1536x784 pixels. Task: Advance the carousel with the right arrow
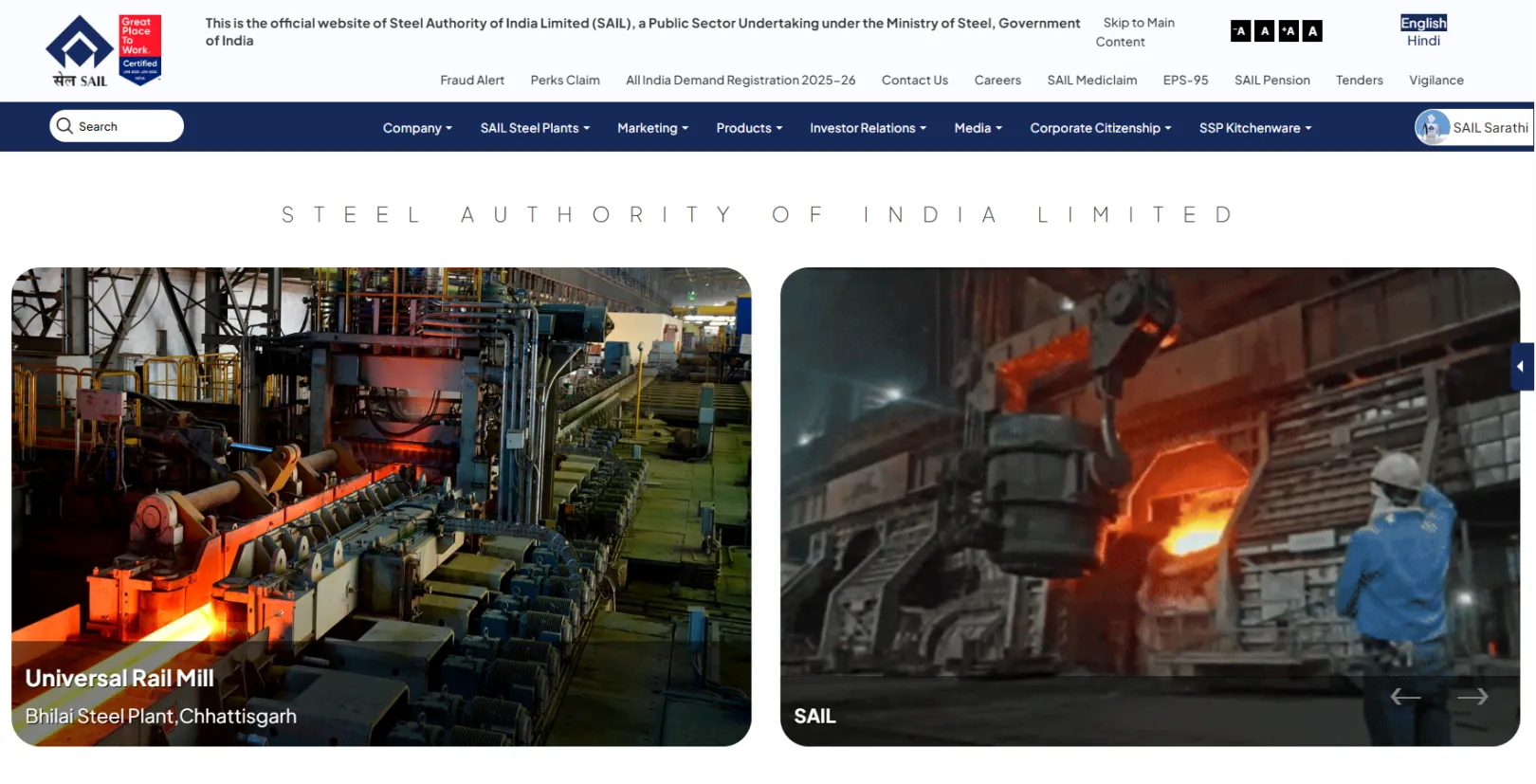pyautogui.click(x=1472, y=698)
